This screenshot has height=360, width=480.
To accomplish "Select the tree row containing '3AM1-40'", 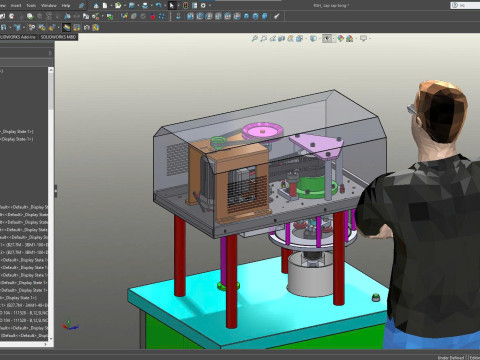I will (24, 305).
